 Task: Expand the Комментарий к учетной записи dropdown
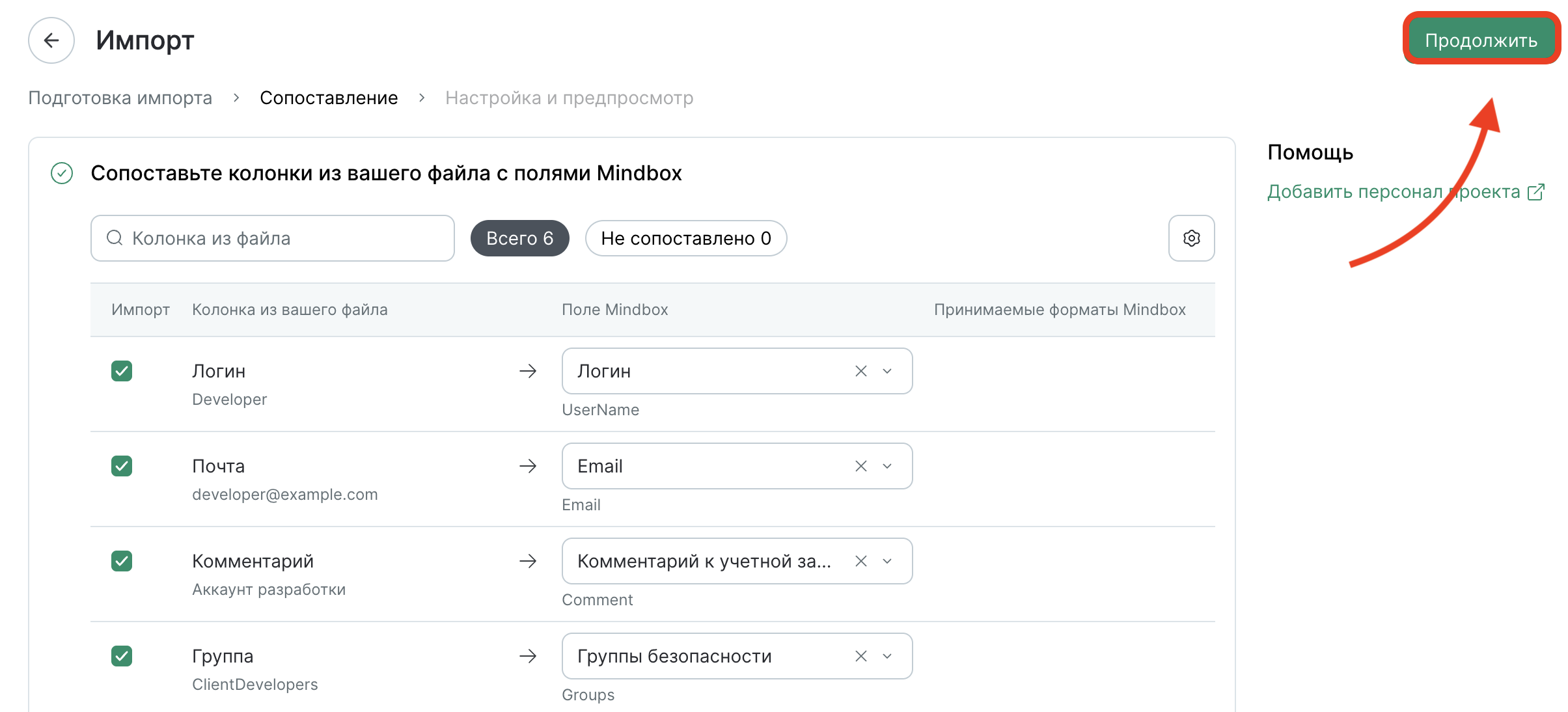pos(887,561)
